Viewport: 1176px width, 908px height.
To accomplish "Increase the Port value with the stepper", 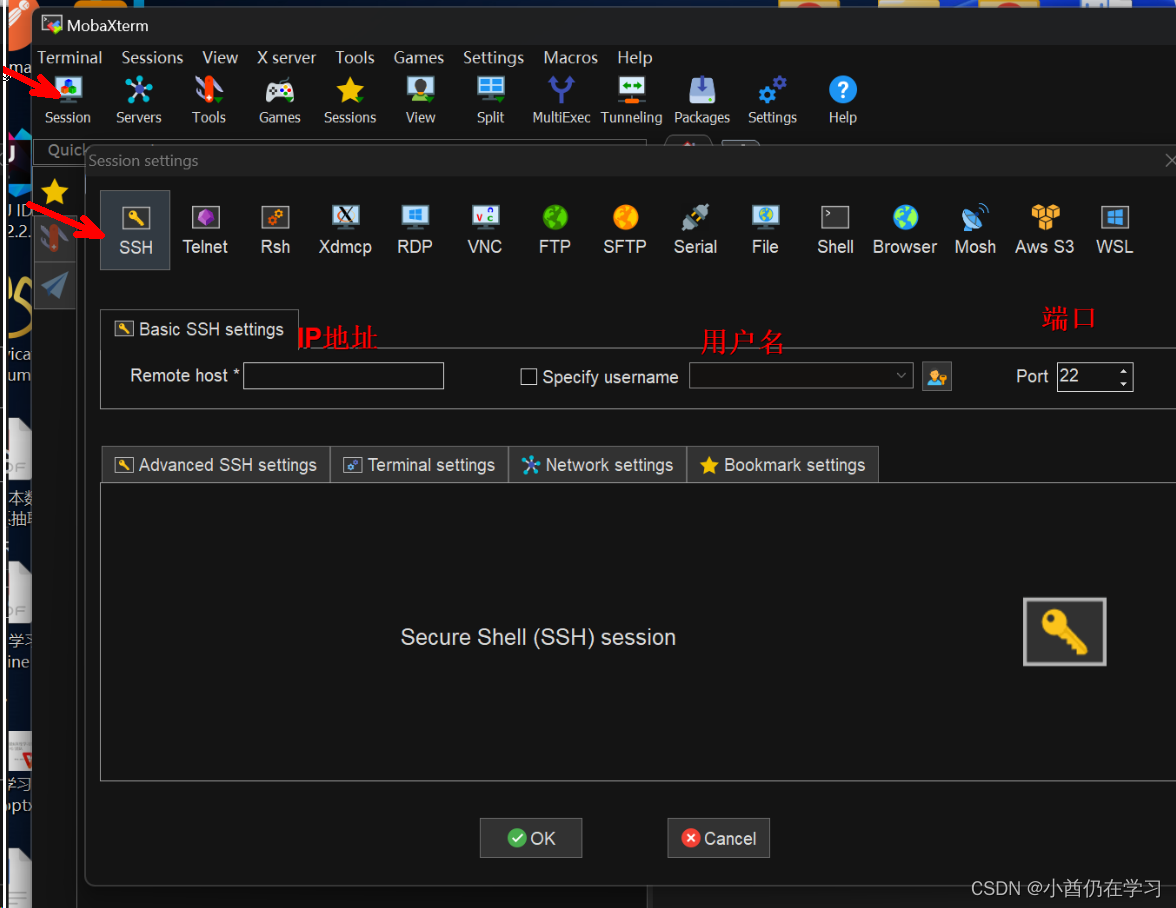I will (1123, 370).
